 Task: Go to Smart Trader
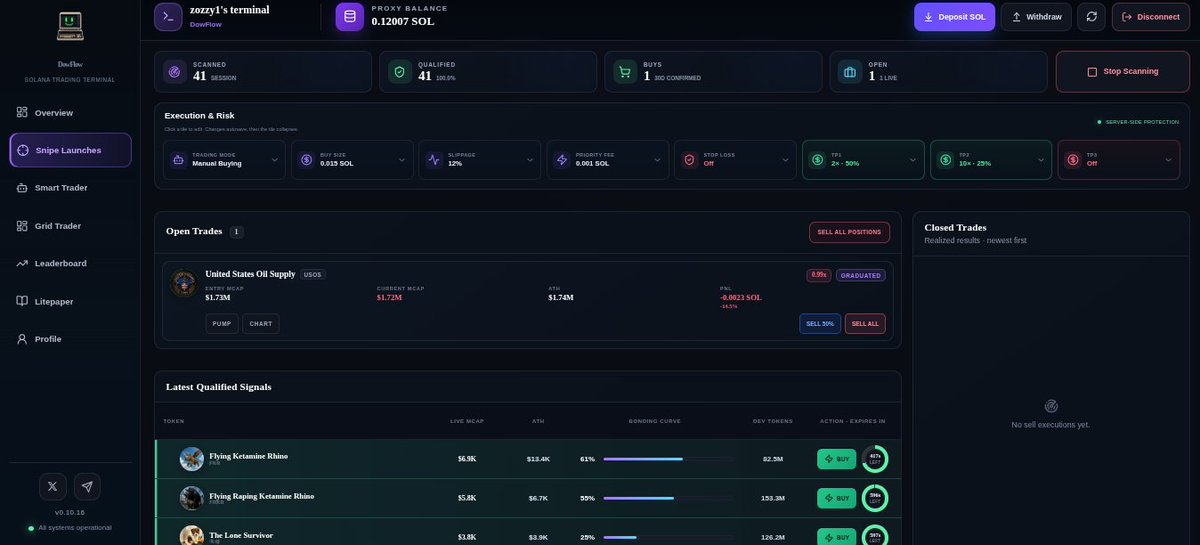(70, 188)
